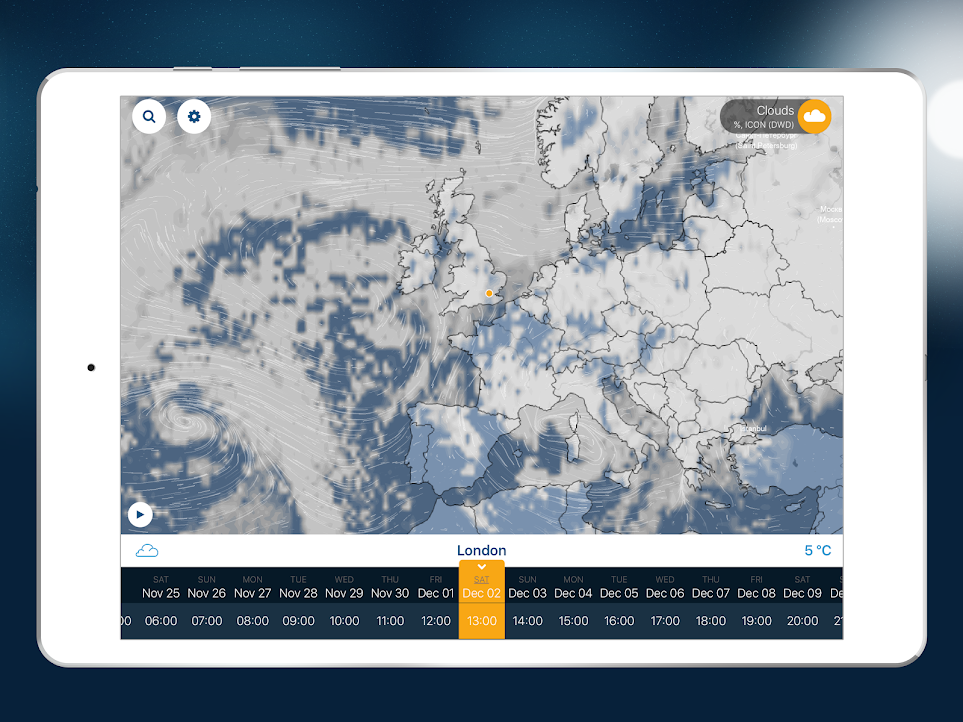Jump to 12:00 on the timeline
The height and width of the screenshot is (722, 963).
coord(436,621)
